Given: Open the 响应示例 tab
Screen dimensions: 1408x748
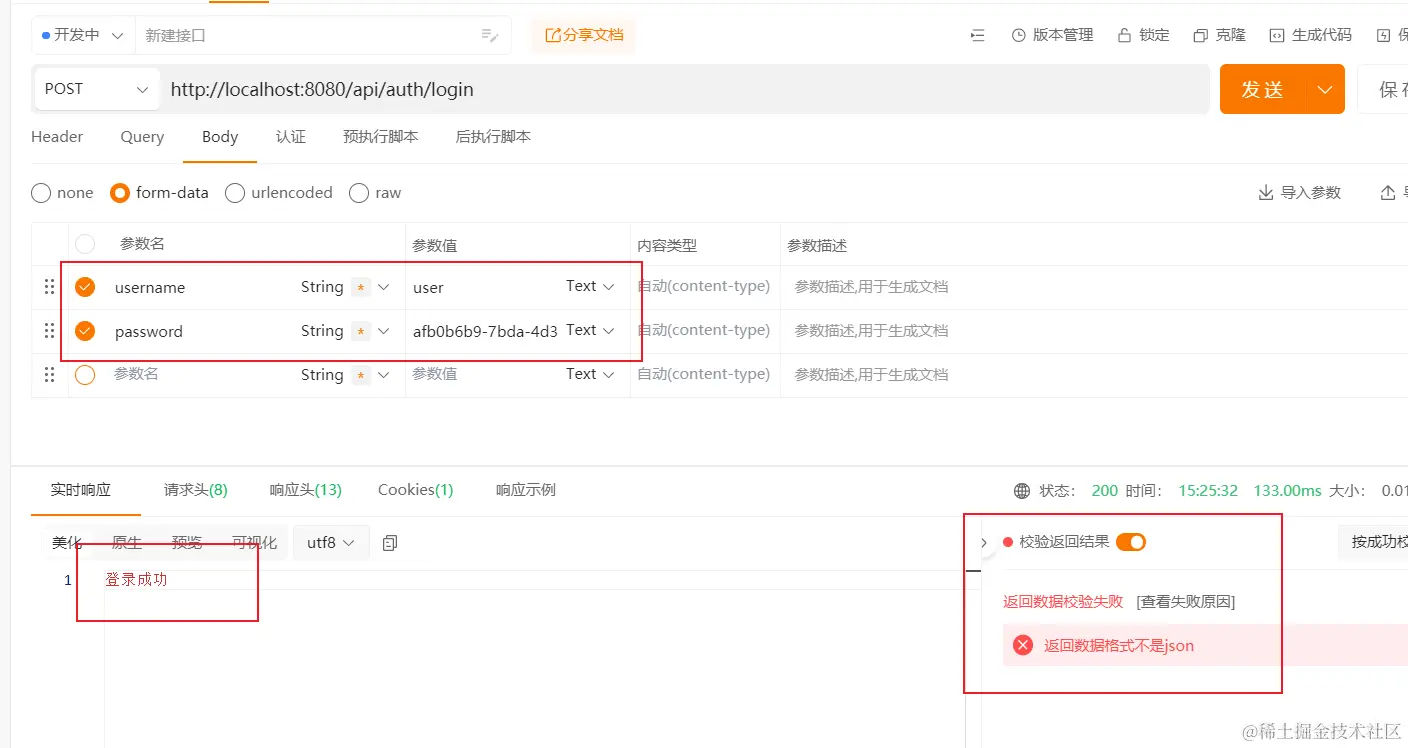Looking at the screenshot, I should tap(526, 490).
